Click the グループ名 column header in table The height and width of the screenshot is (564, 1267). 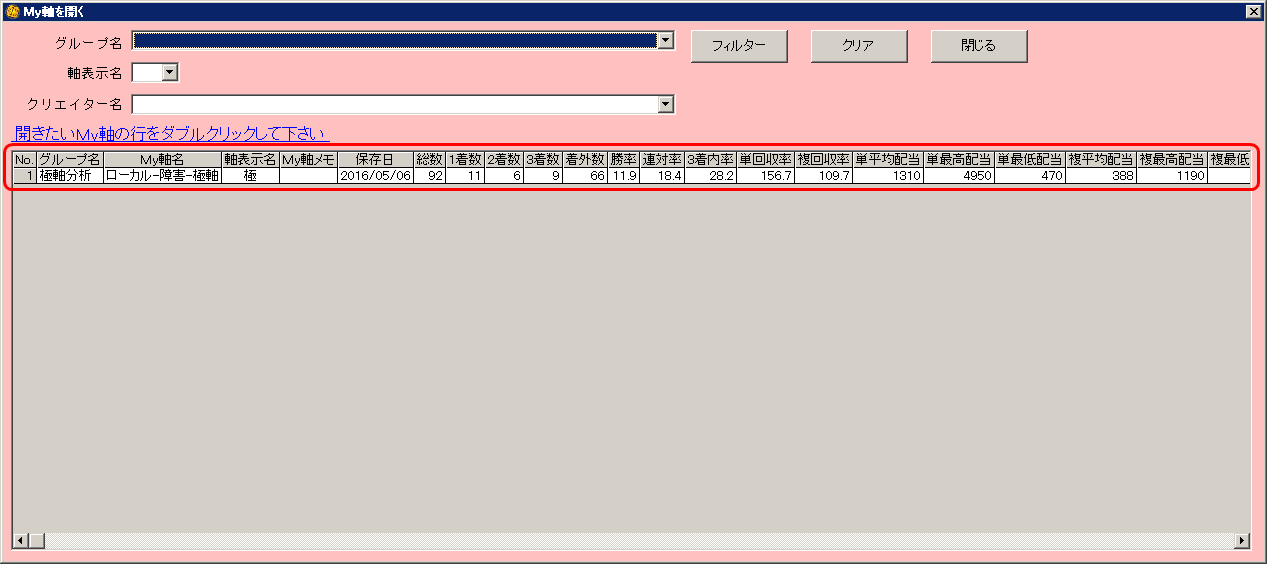coord(69,159)
